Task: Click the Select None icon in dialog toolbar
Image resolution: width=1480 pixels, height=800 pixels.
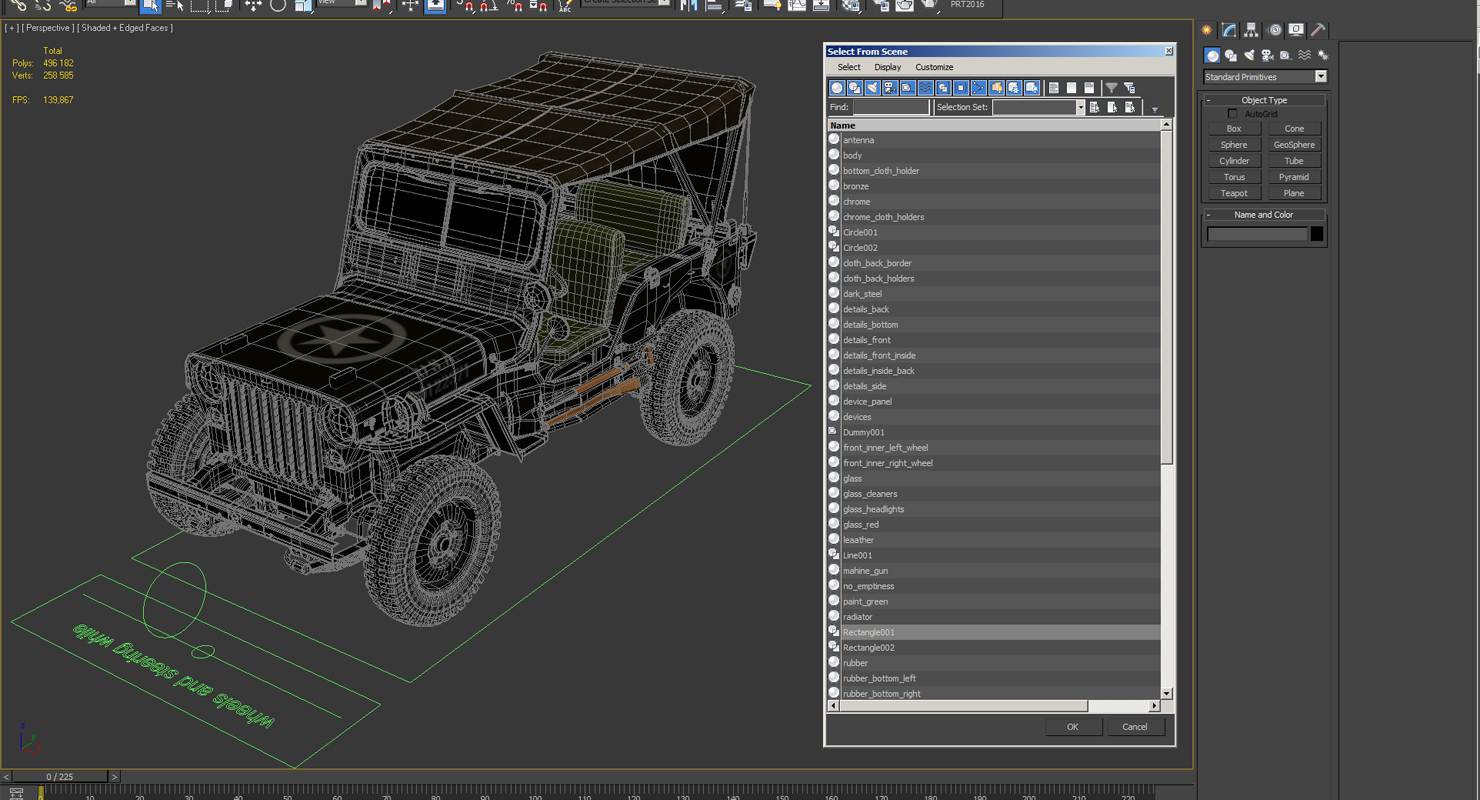Action: tap(1071, 88)
